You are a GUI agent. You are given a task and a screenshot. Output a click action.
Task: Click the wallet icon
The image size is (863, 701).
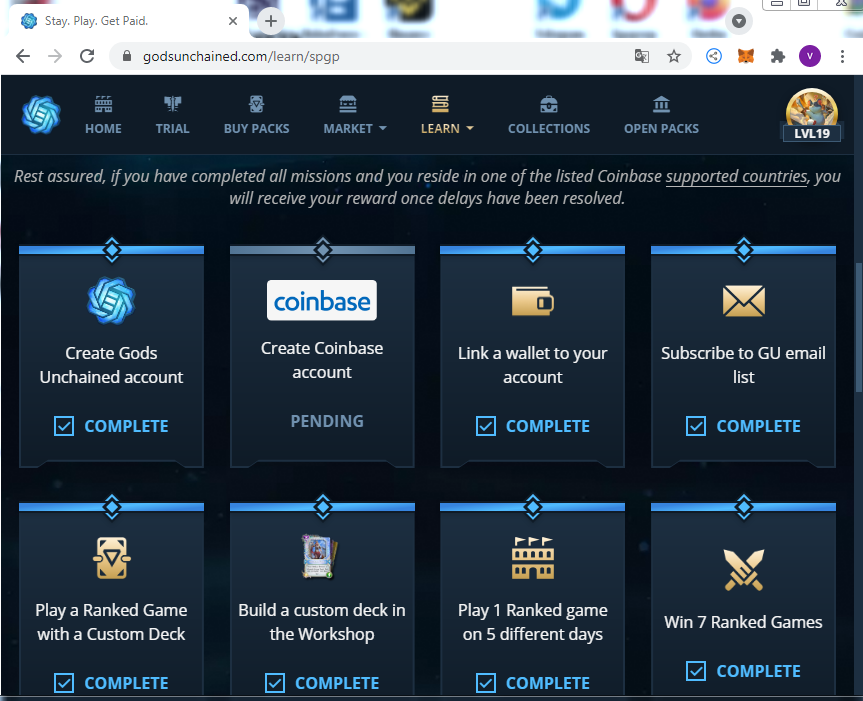coord(532,301)
